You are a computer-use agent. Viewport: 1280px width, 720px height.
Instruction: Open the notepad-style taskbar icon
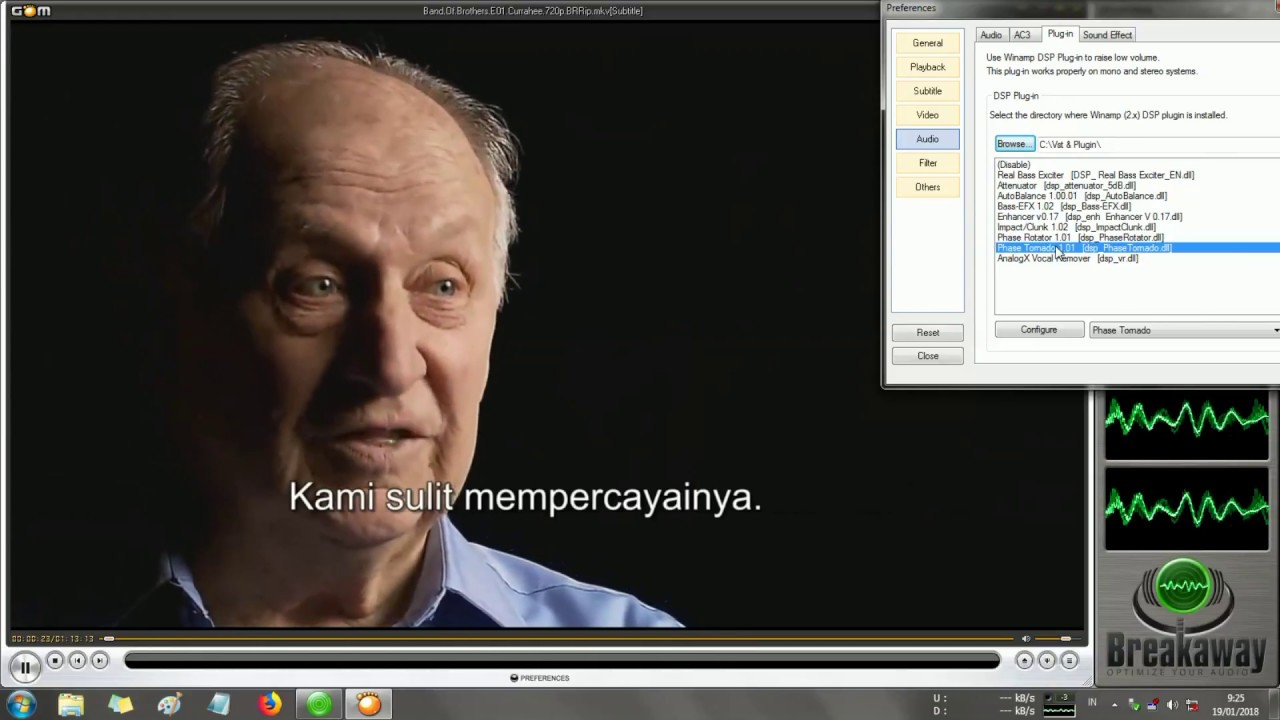pos(220,704)
